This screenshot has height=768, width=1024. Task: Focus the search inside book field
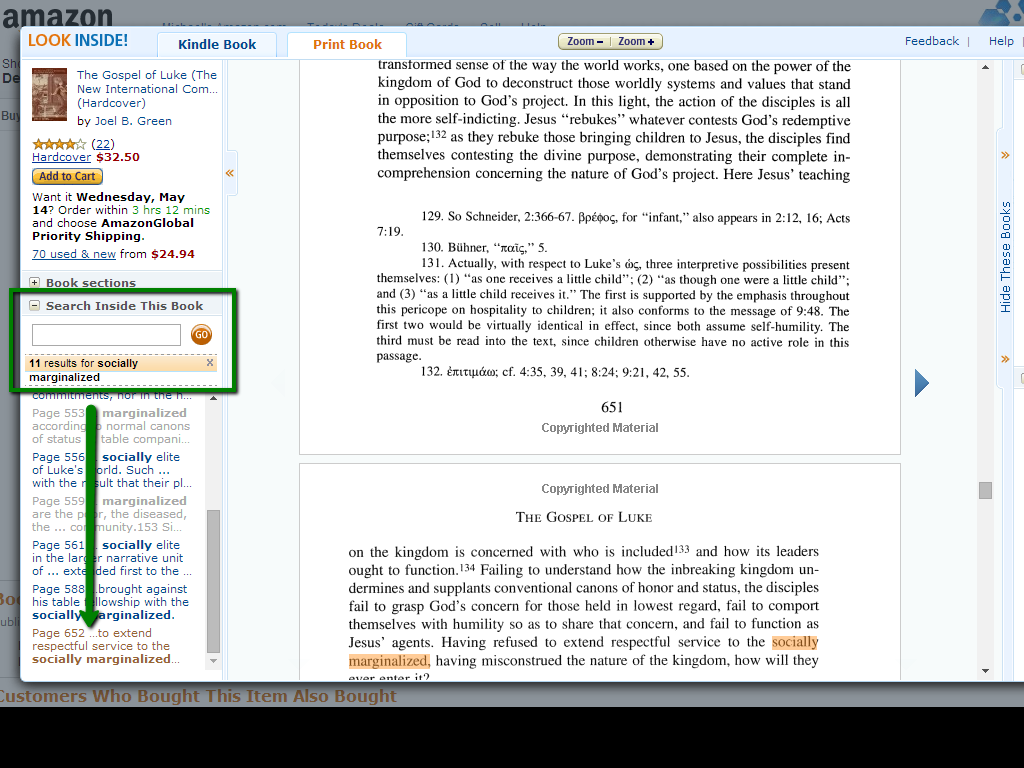coord(106,335)
